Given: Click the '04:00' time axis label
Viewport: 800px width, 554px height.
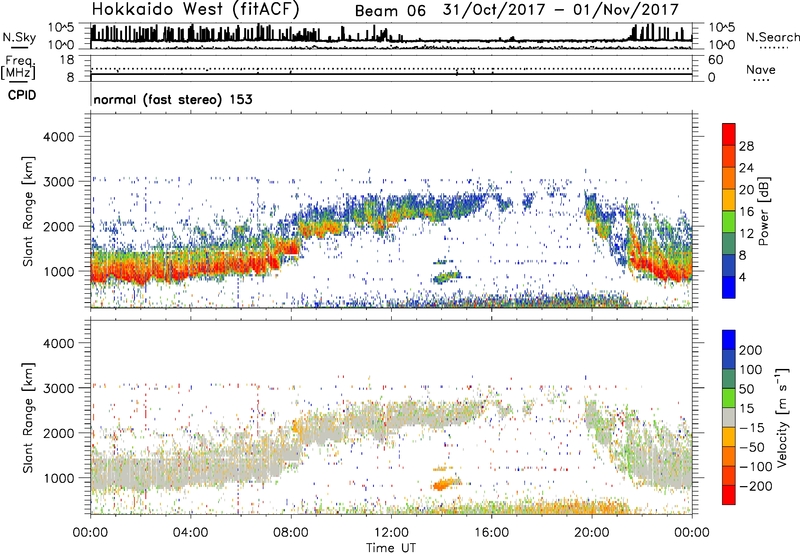Looking at the screenshot, I should [190, 533].
